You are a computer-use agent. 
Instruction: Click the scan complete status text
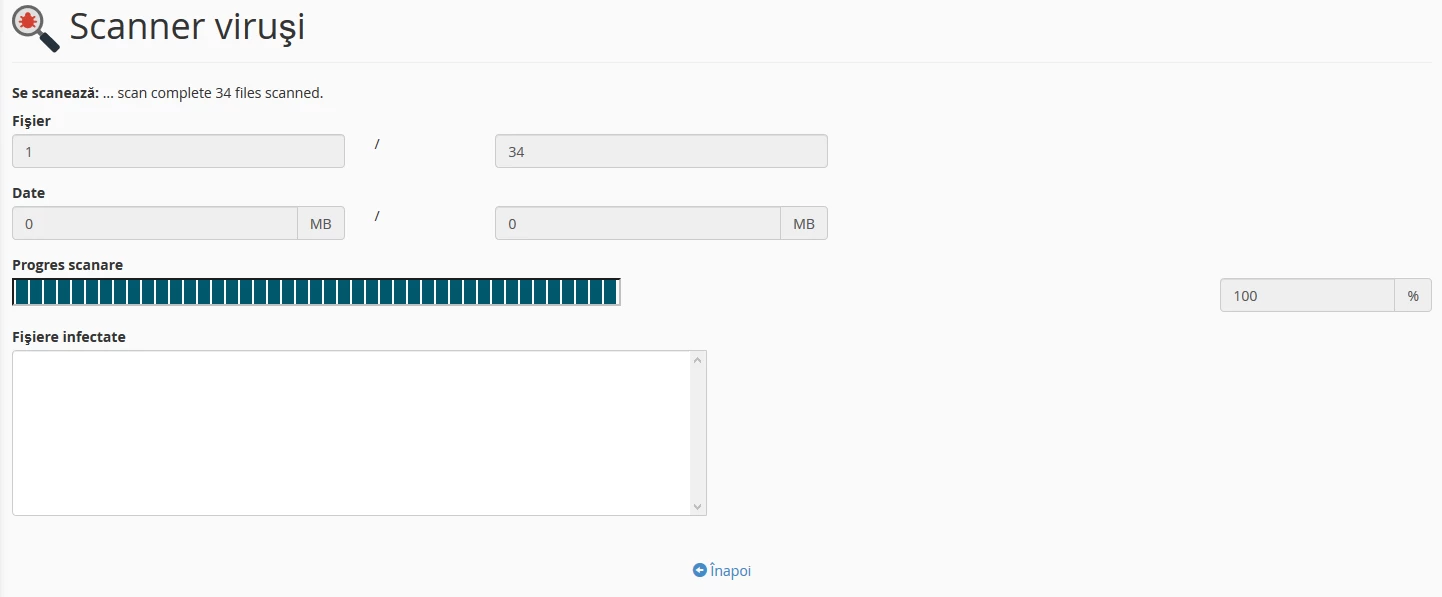coord(220,93)
